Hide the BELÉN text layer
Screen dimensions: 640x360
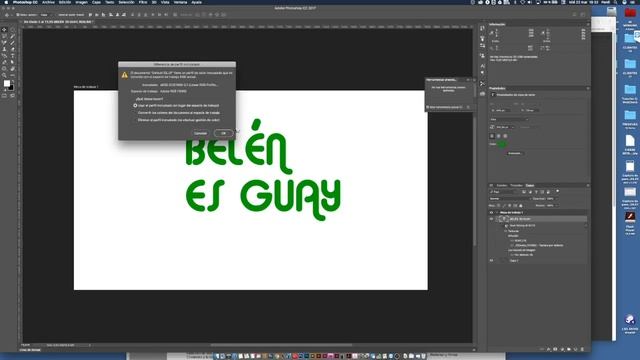(491, 219)
